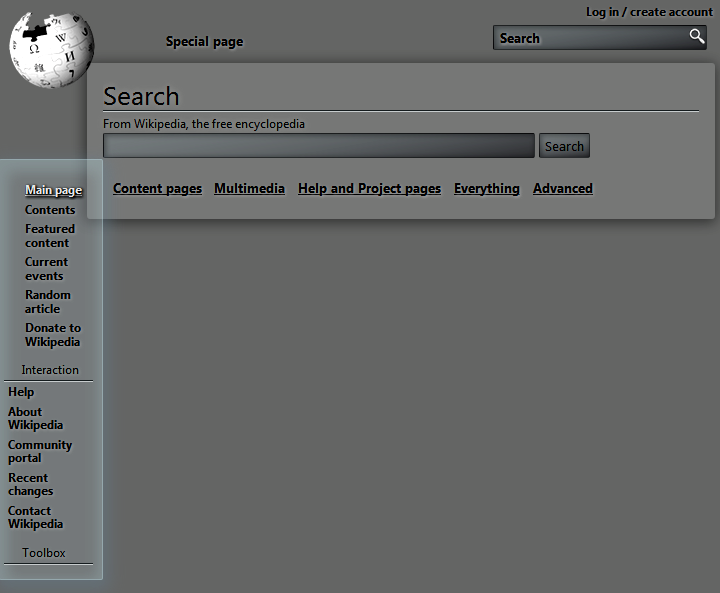
Task: Open Featured content link
Action: point(50,236)
